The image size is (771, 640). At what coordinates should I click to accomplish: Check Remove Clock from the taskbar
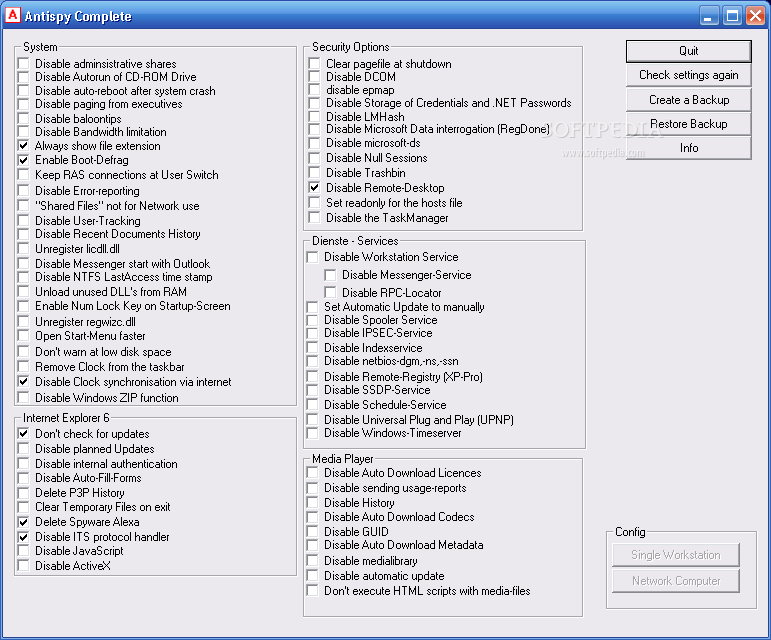click(23, 367)
